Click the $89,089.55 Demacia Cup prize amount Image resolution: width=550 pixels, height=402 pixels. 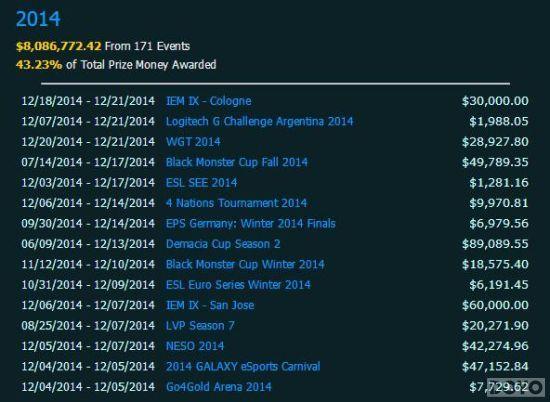coord(495,244)
